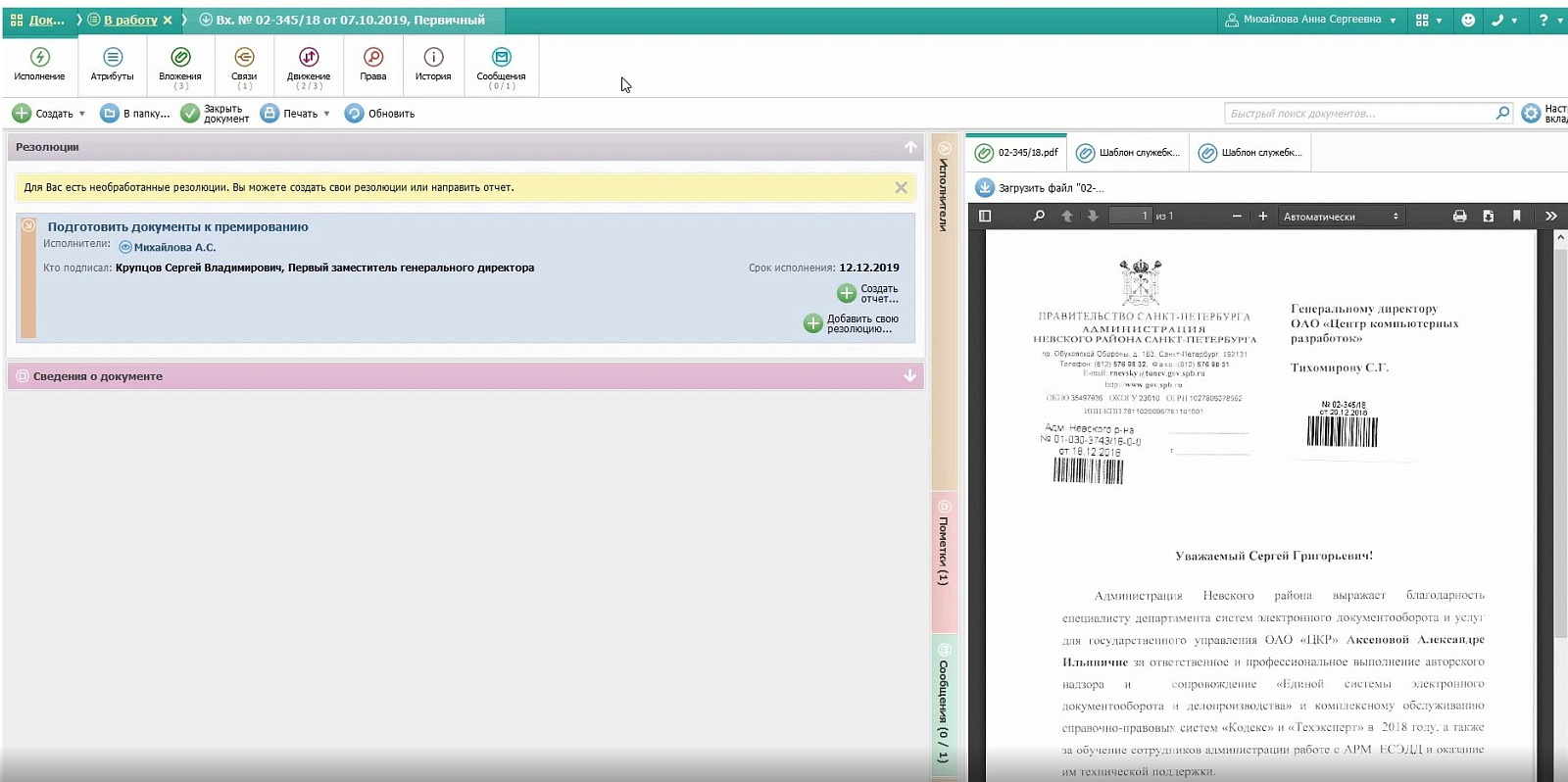This screenshot has width=1568, height=782.
Task: Close the В работу breadcrumb tab
Action: [x=168, y=20]
